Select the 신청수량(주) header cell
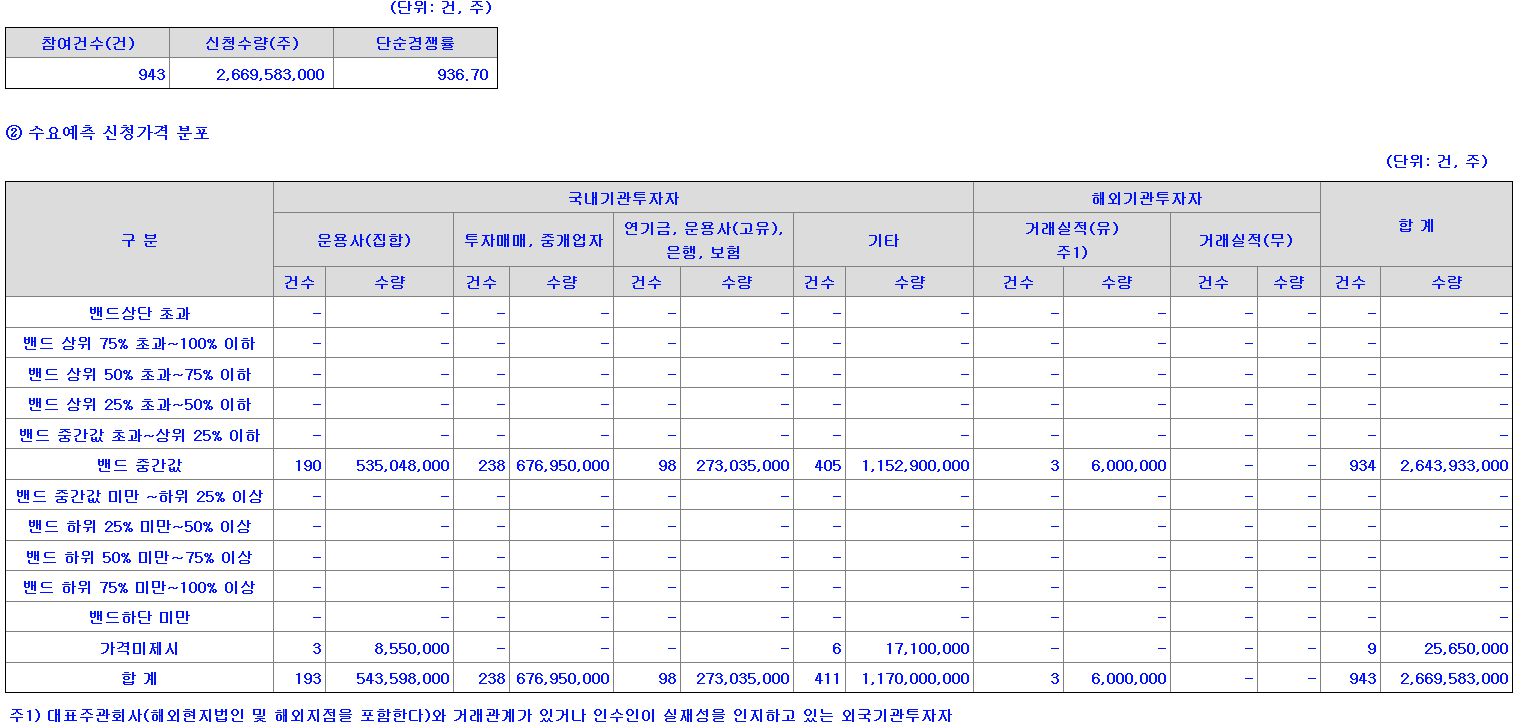This screenshot has height=728, width=1527. 251,43
